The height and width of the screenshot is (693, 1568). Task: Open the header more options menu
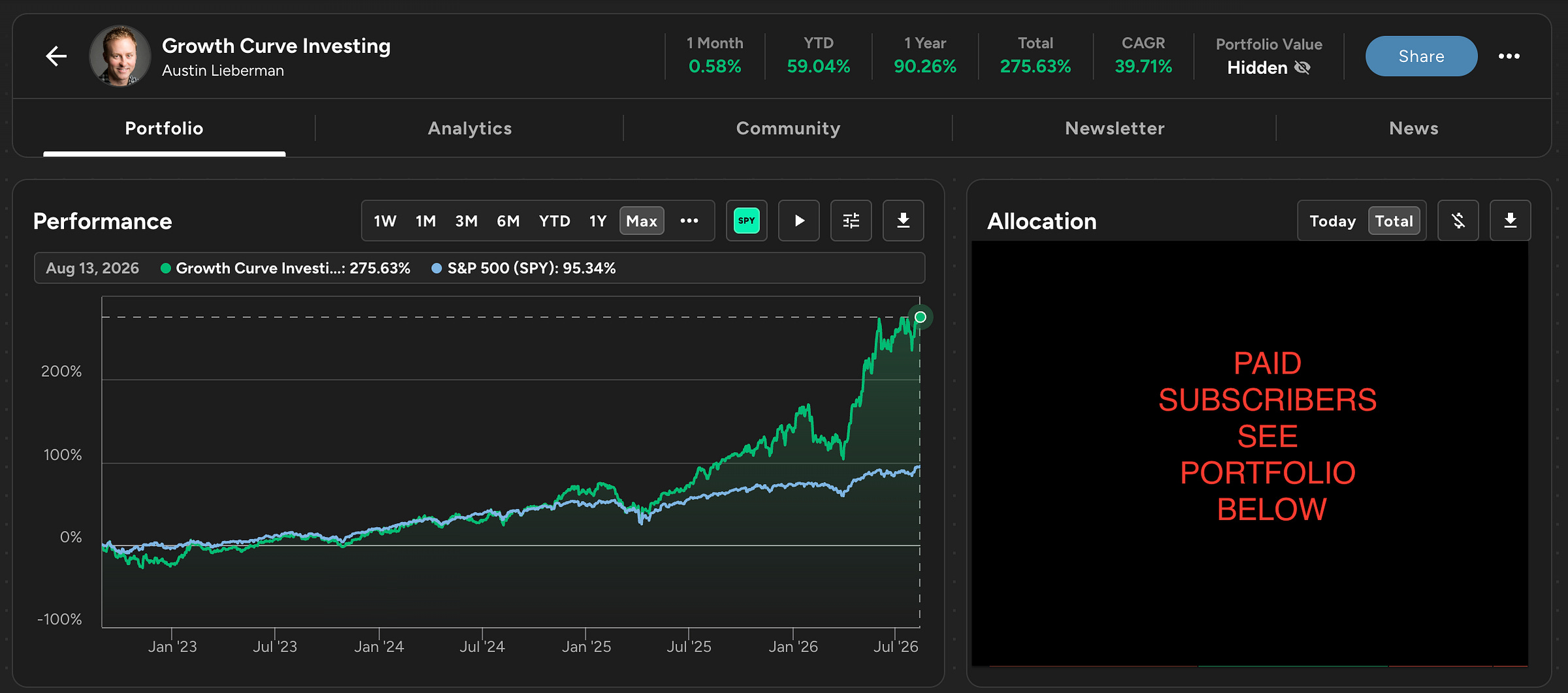point(1509,56)
